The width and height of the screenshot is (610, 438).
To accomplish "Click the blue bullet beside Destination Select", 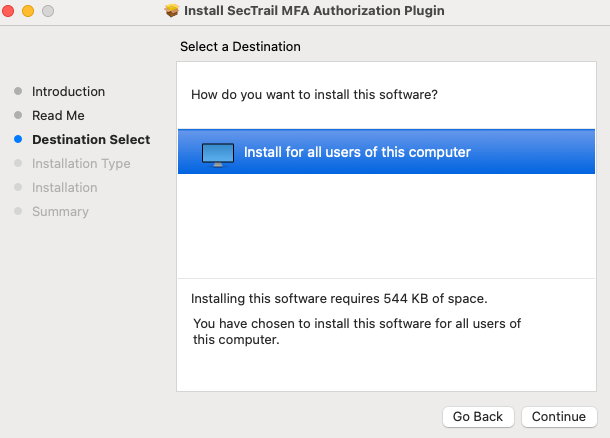I will [x=18, y=139].
